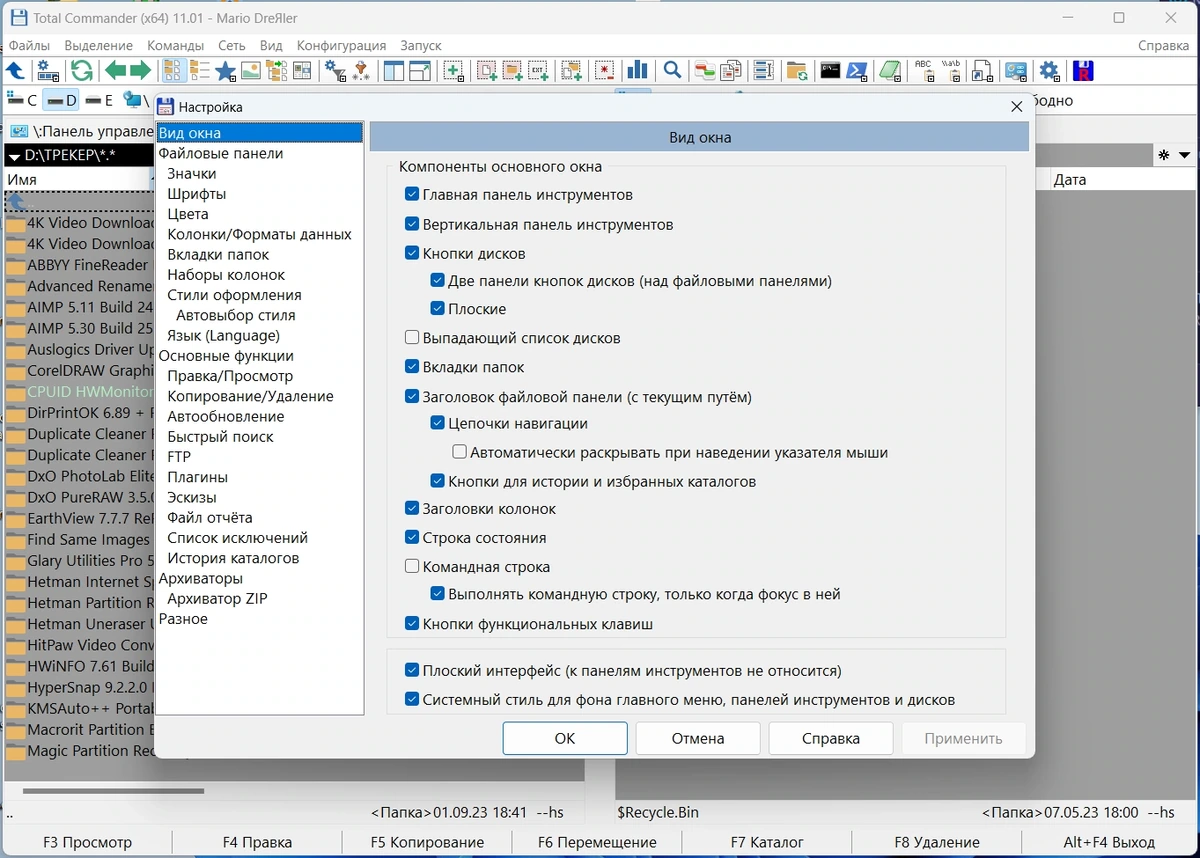Select 'Язык (Language)' settings category

[224, 335]
